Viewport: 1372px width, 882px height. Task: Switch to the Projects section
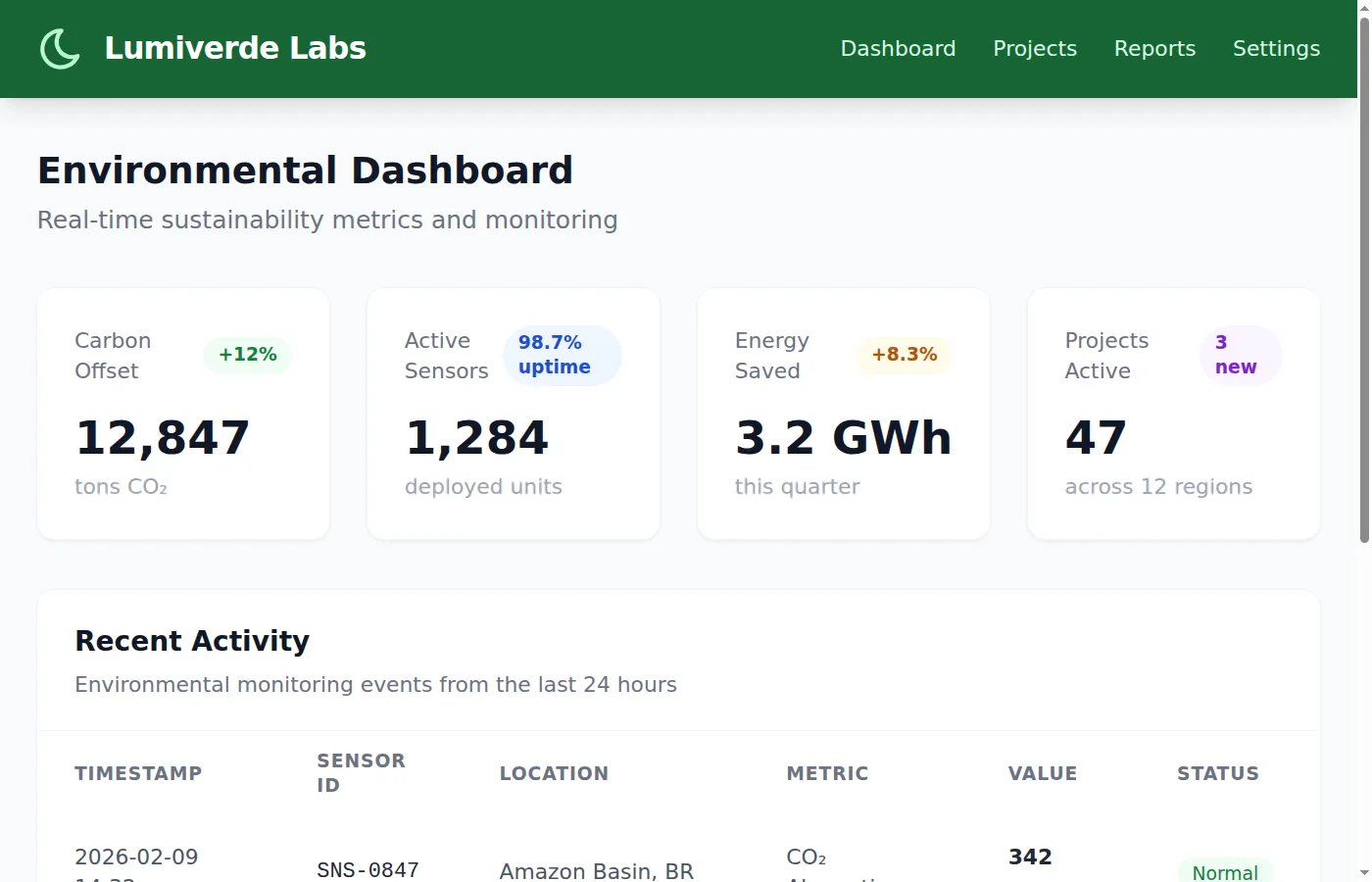[1035, 48]
